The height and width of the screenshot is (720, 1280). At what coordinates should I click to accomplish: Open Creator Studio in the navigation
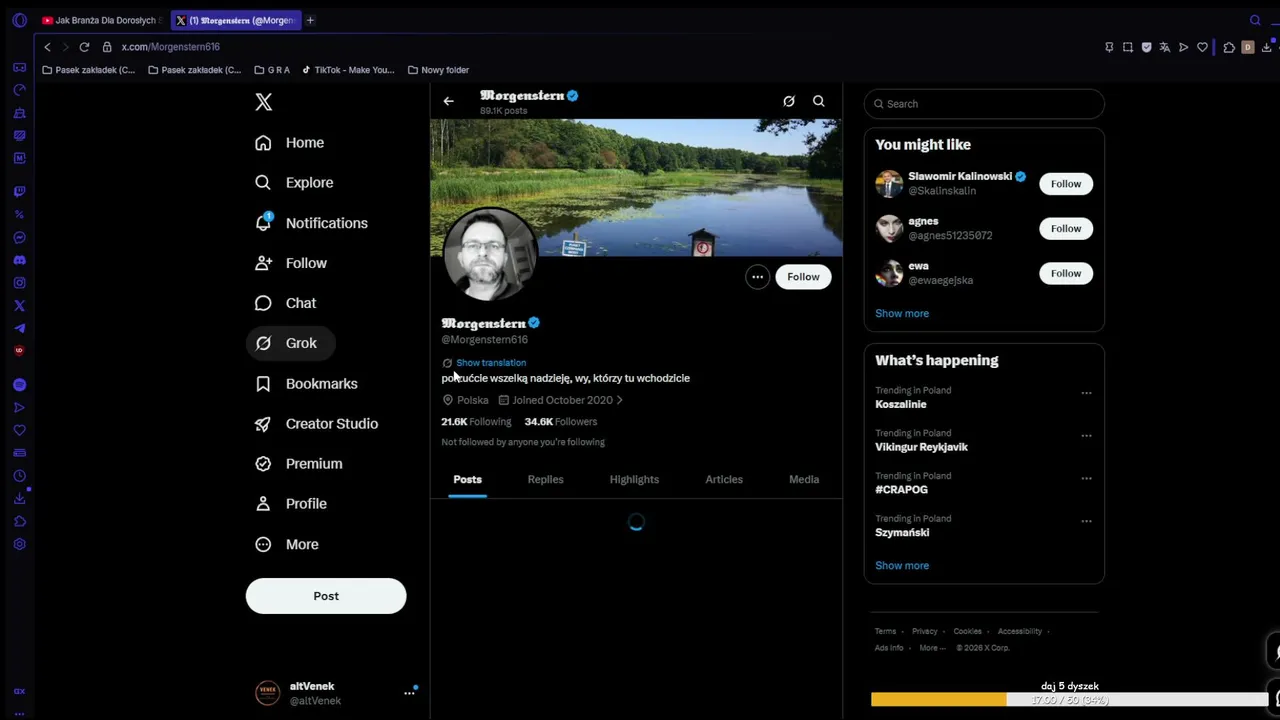(x=316, y=424)
